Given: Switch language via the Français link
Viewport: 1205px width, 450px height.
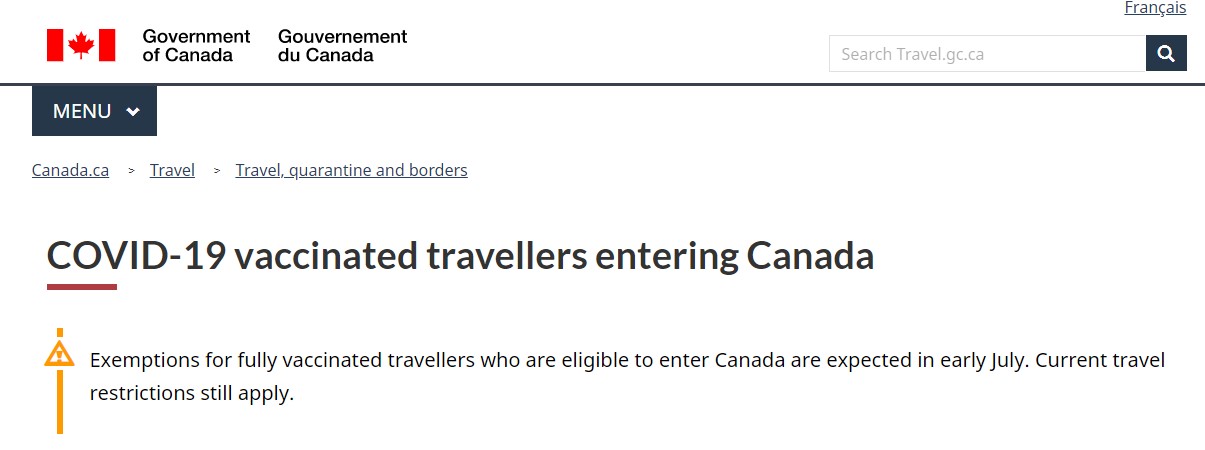Looking at the screenshot, I should pos(1155,8).
